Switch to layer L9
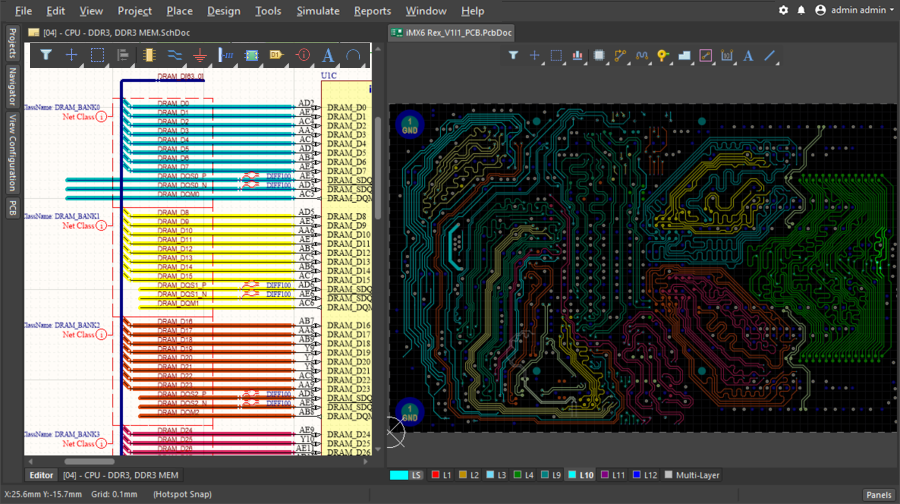This screenshot has width=900, height=504. coord(552,475)
